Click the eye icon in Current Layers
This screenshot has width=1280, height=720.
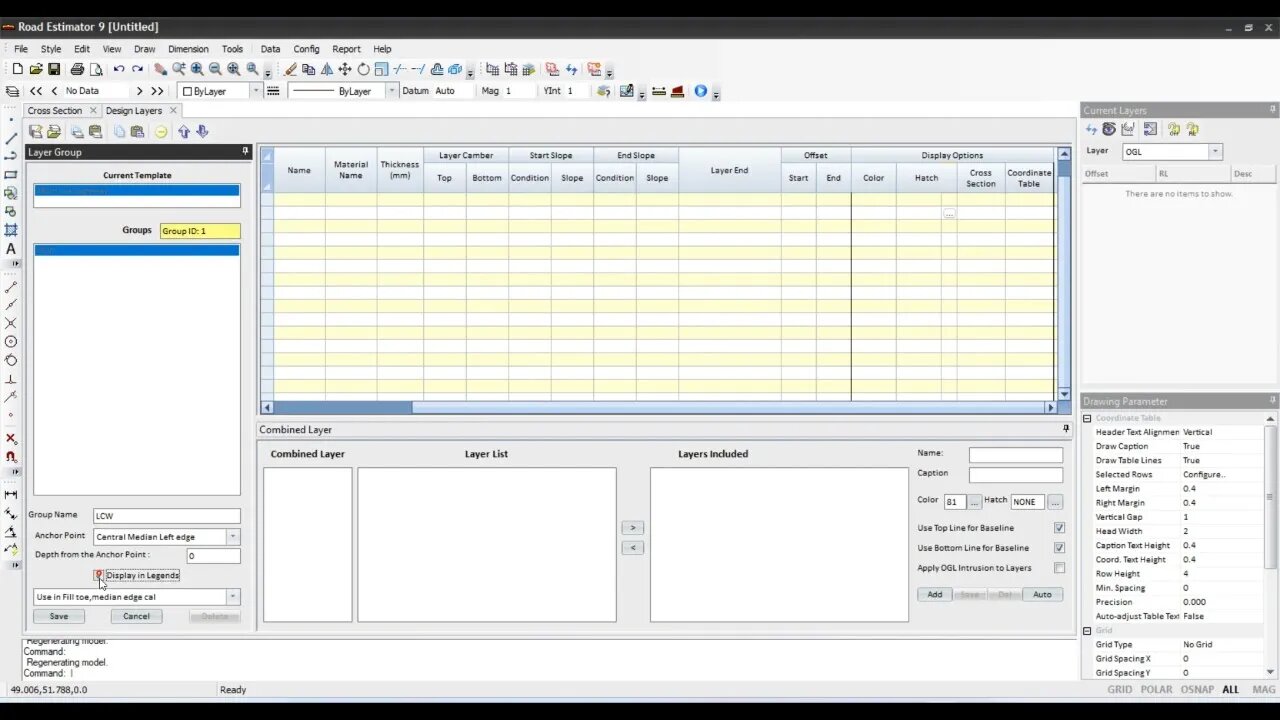(x=1109, y=129)
